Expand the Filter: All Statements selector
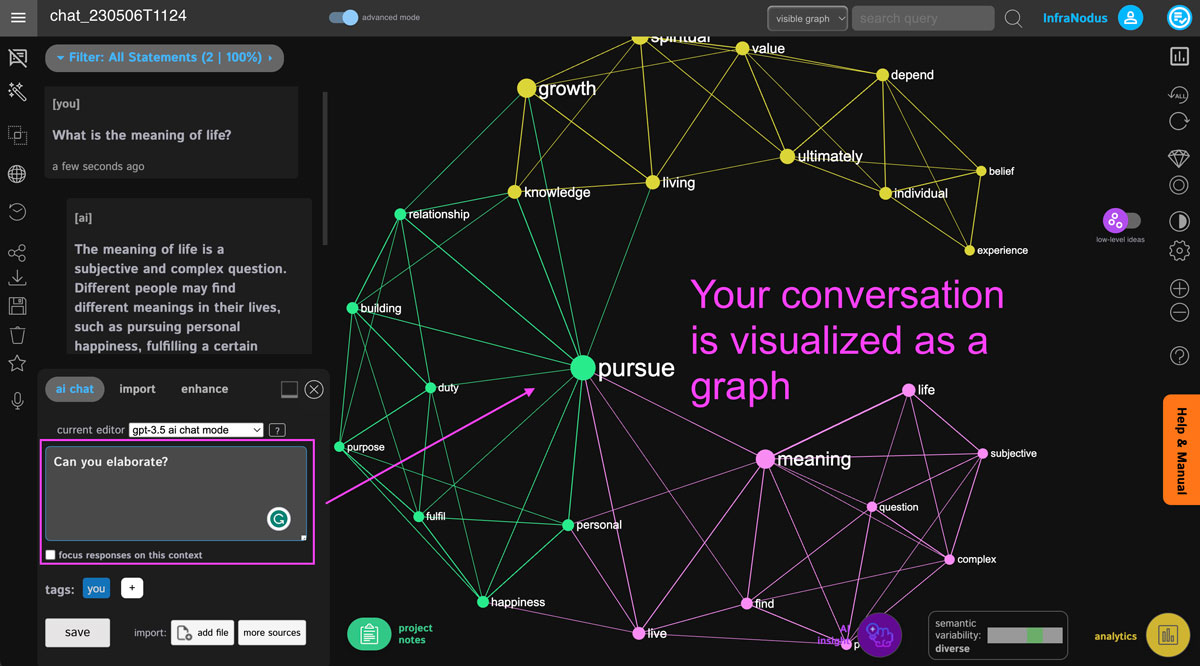The height and width of the screenshot is (666, 1200). click(164, 58)
